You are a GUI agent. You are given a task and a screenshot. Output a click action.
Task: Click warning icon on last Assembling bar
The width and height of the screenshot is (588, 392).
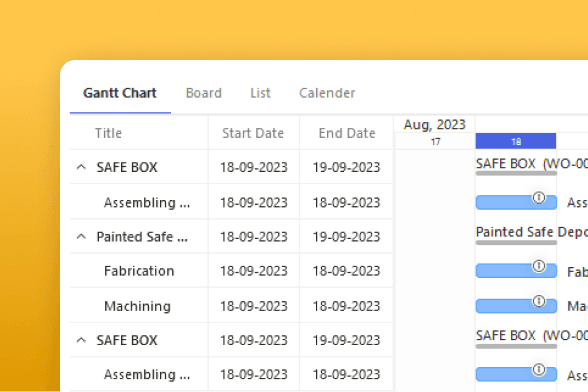click(539, 369)
